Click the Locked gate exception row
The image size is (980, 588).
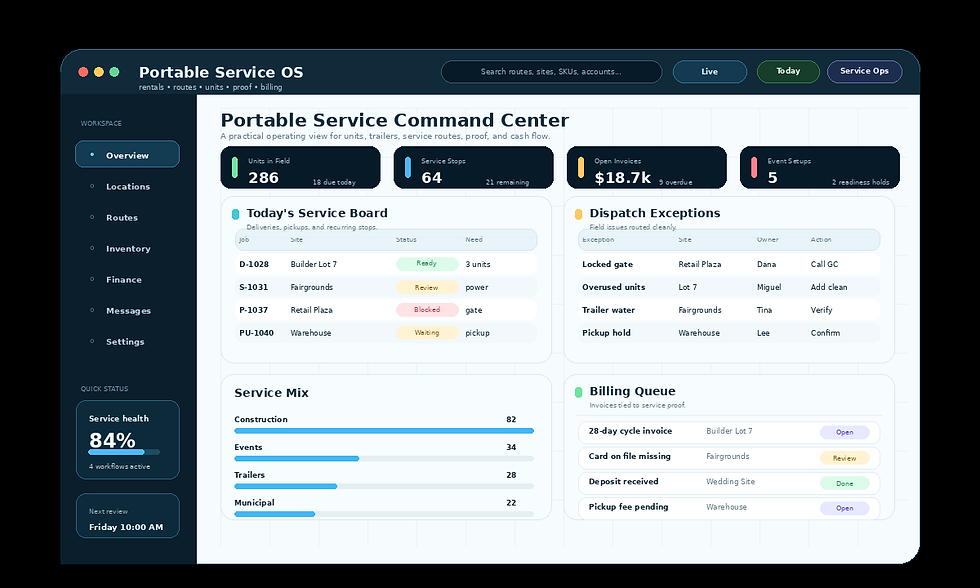coord(729,264)
